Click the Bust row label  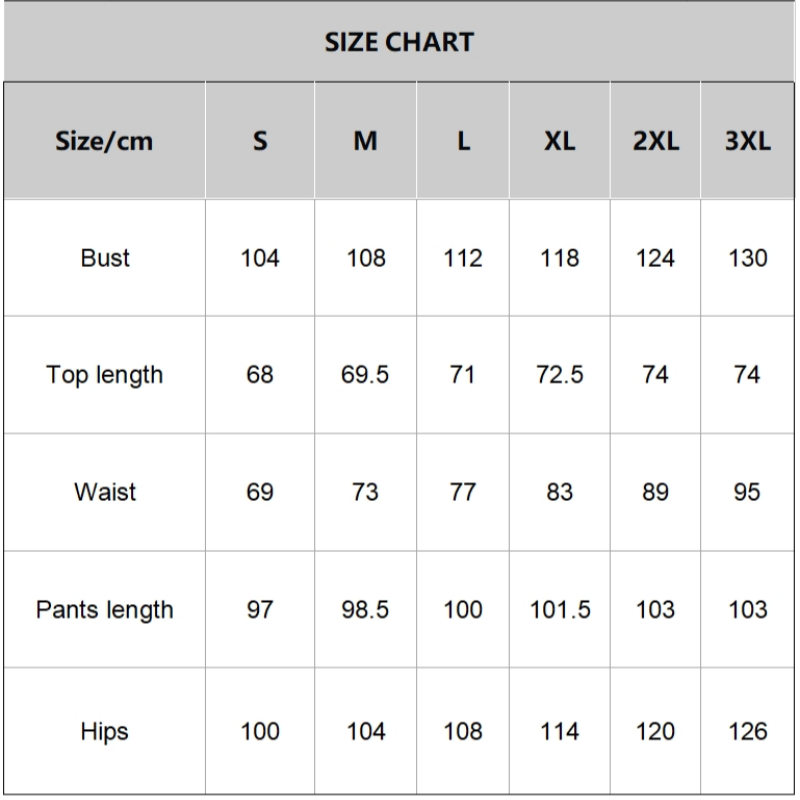pyautogui.click(x=105, y=258)
